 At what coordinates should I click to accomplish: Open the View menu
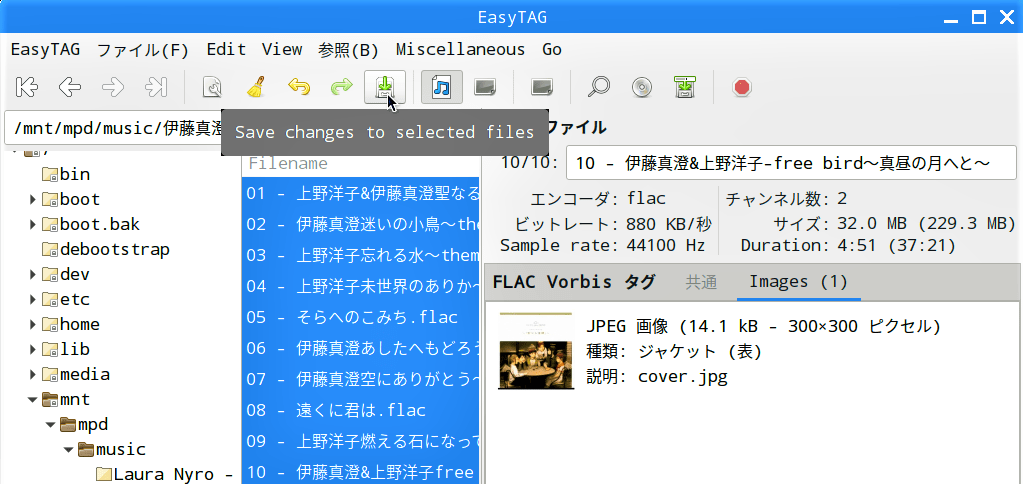click(282, 50)
